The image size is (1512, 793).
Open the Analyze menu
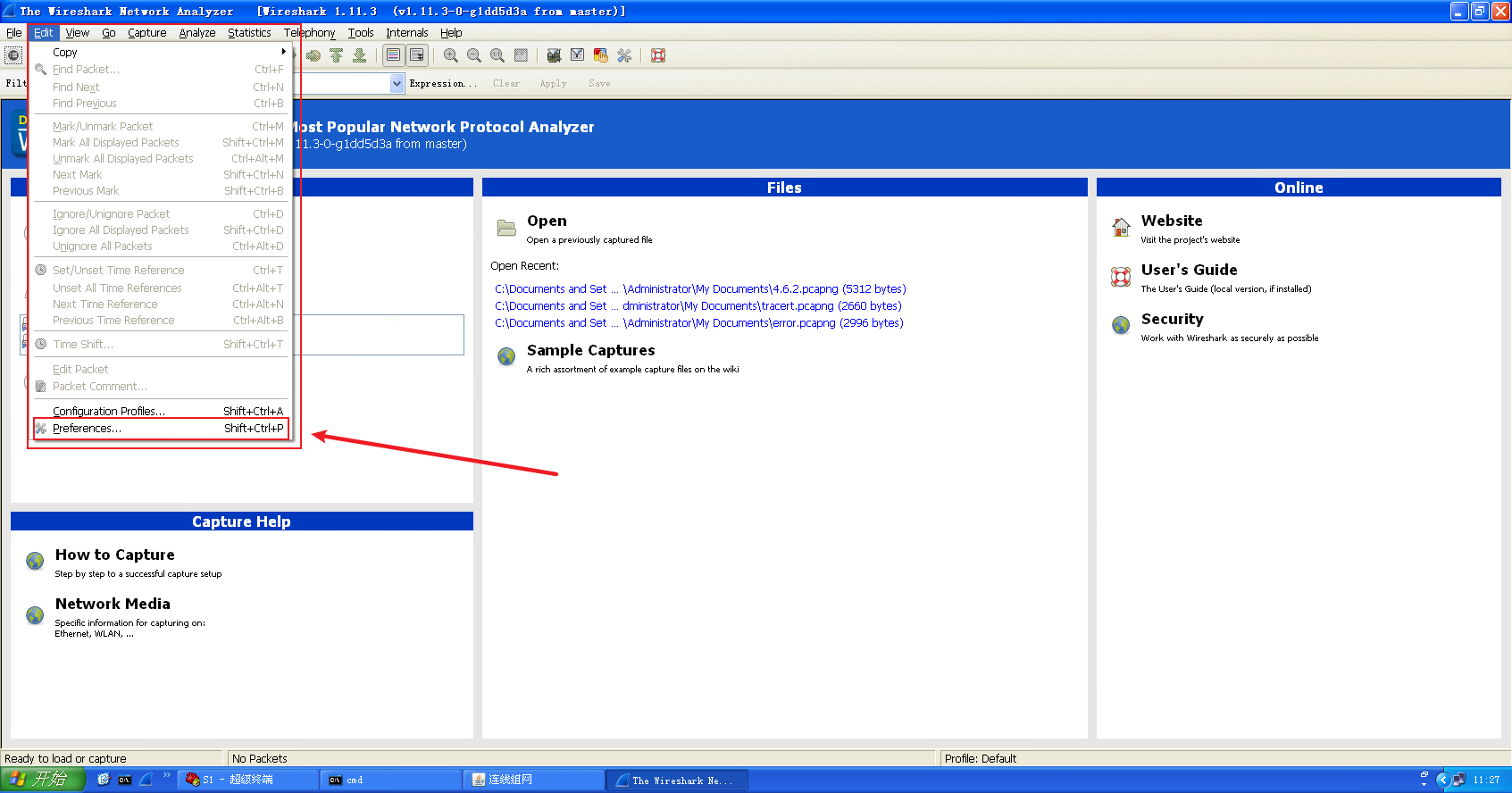coord(197,33)
